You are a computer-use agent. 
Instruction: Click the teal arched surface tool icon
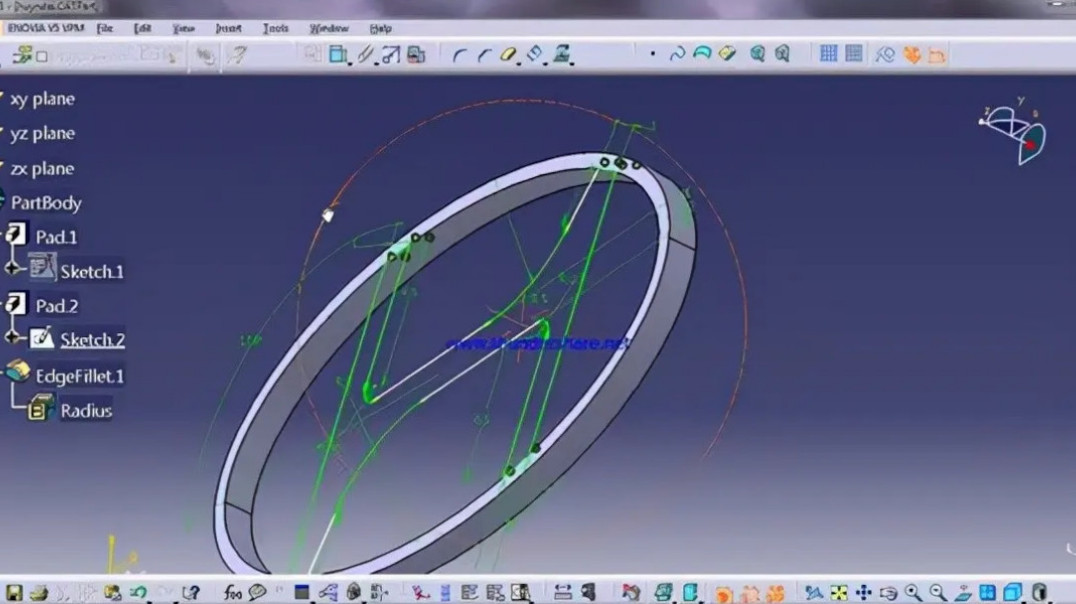tap(702, 53)
